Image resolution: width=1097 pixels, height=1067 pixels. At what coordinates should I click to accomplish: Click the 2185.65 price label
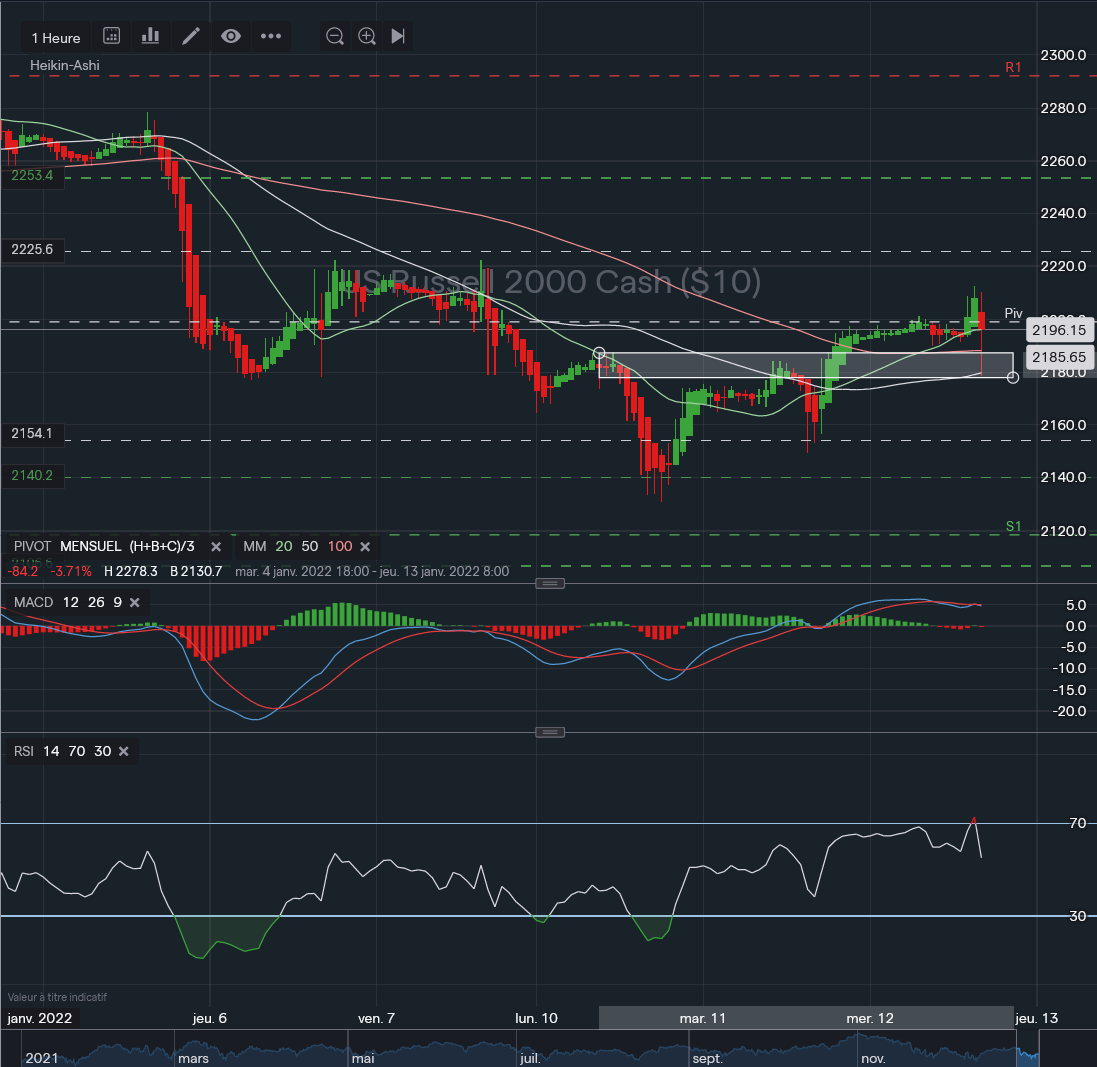pyautogui.click(x=1059, y=358)
